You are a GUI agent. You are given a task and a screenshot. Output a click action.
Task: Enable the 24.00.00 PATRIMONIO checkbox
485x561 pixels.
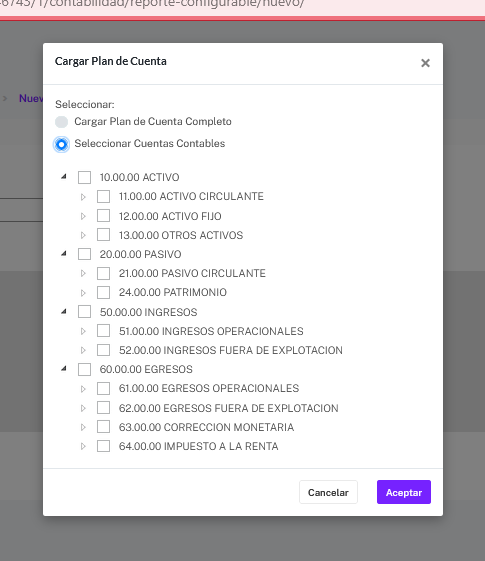point(103,292)
